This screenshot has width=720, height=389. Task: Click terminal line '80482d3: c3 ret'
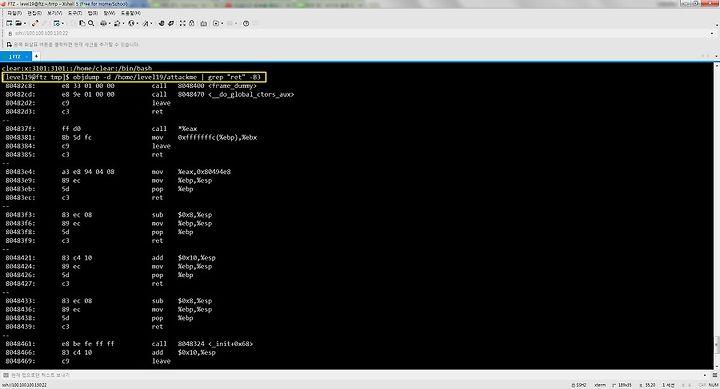[x=84, y=112]
